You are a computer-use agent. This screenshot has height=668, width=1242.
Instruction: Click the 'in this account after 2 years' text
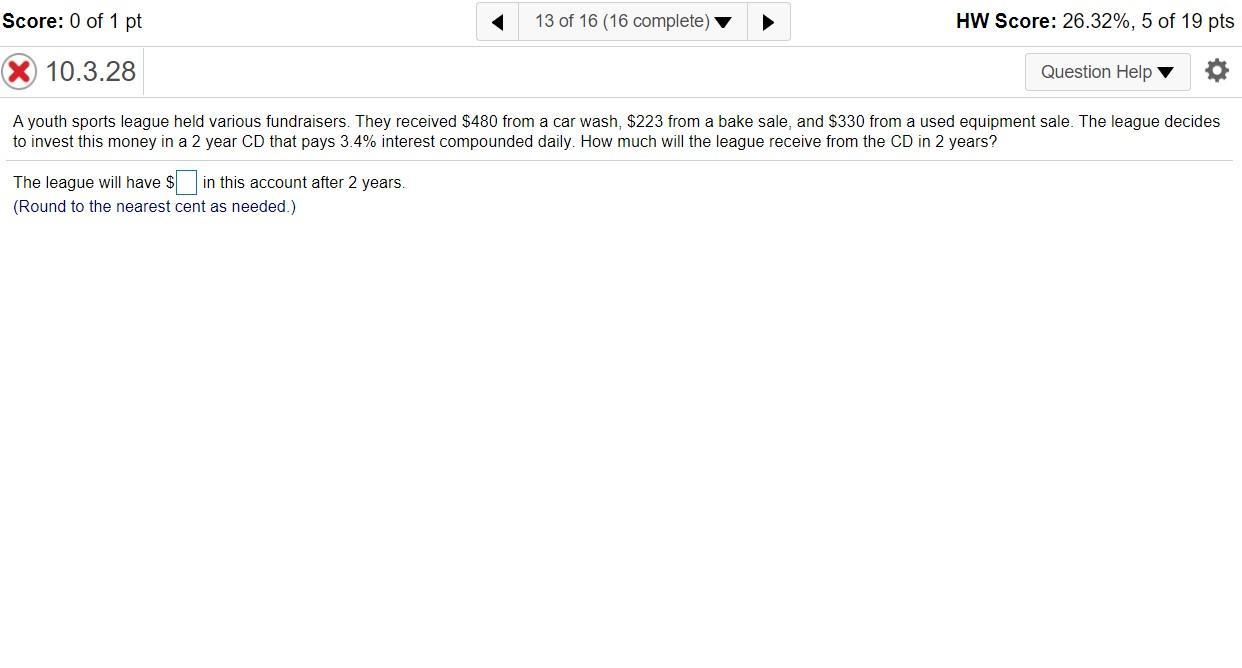(x=303, y=183)
